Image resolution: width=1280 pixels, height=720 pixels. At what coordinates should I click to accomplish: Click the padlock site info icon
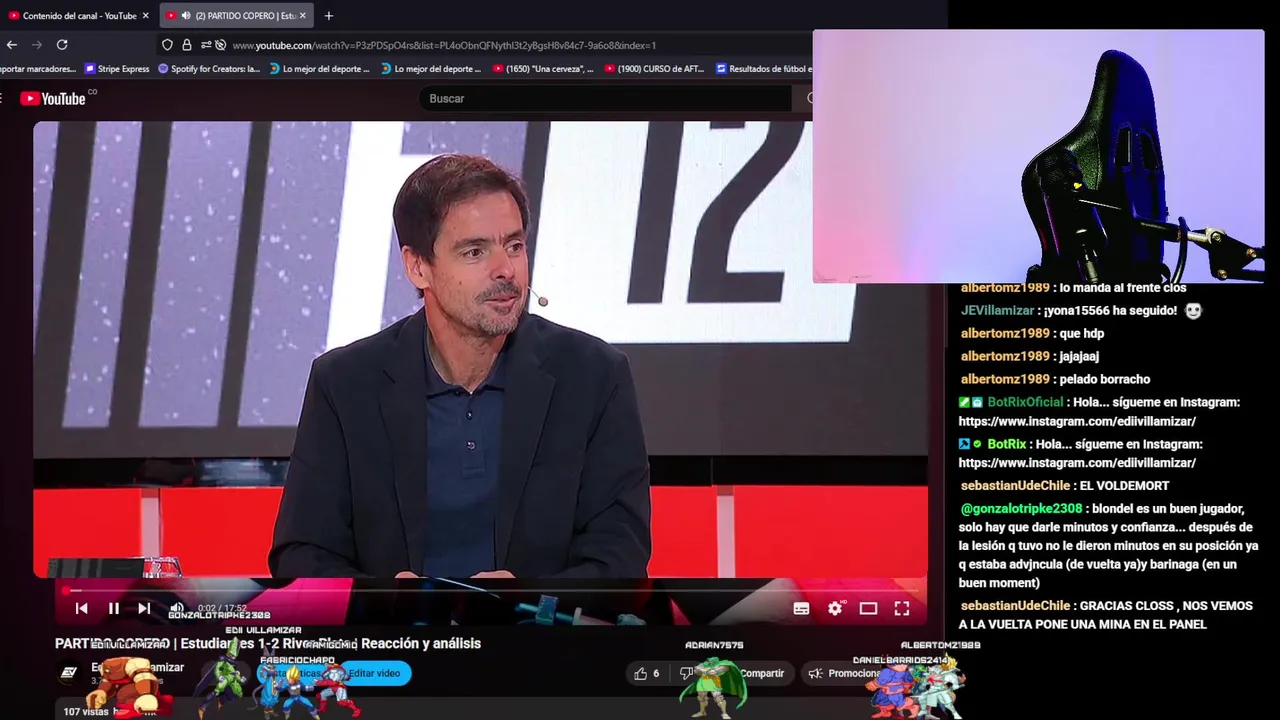click(186, 45)
